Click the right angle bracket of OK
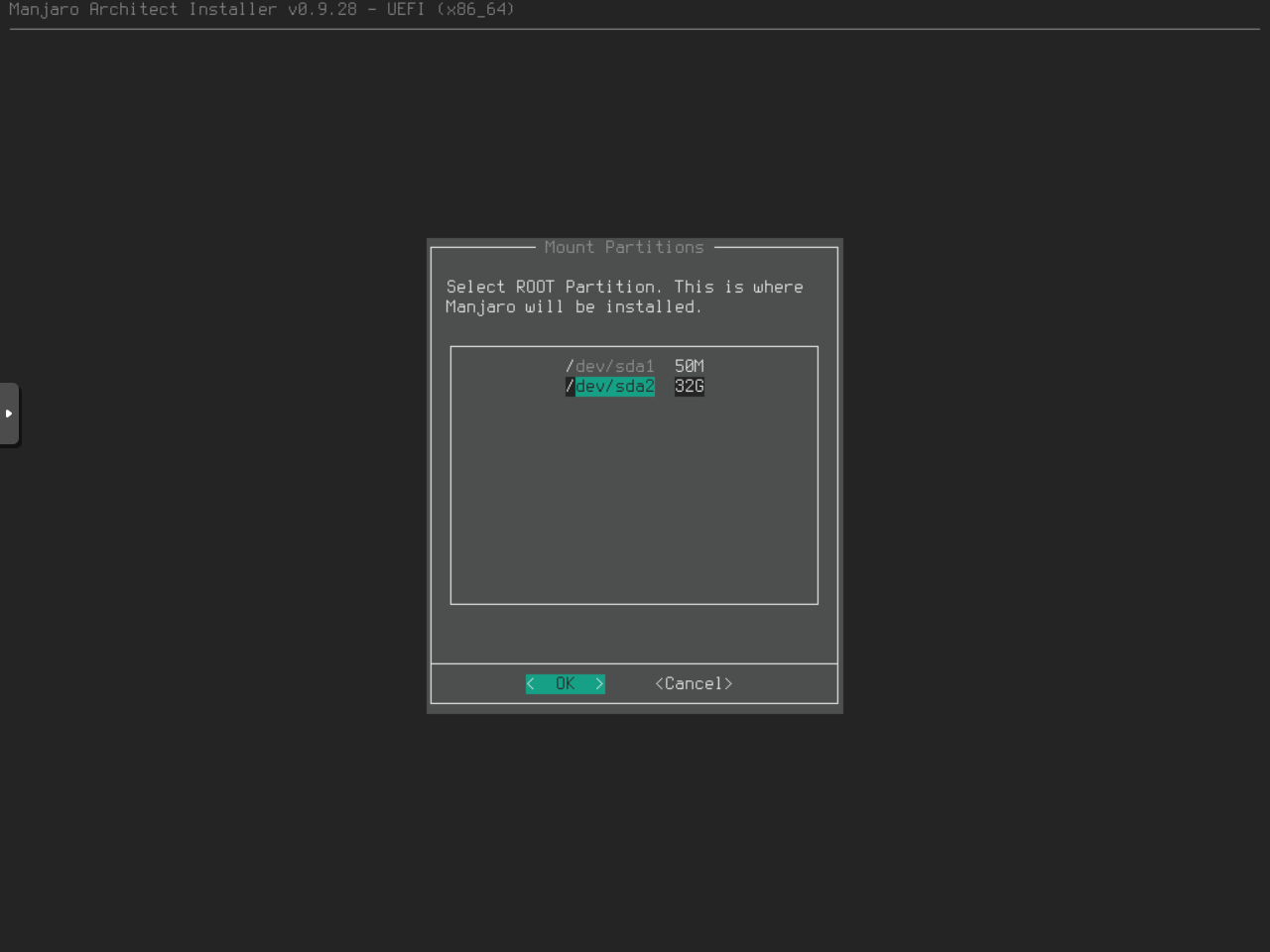 599,683
